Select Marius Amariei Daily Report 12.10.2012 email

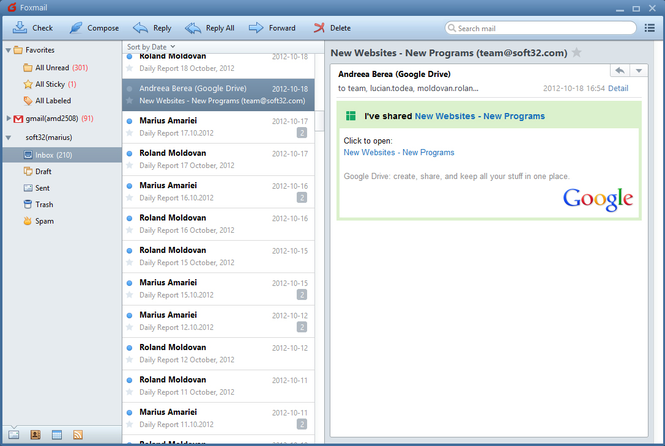218,321
